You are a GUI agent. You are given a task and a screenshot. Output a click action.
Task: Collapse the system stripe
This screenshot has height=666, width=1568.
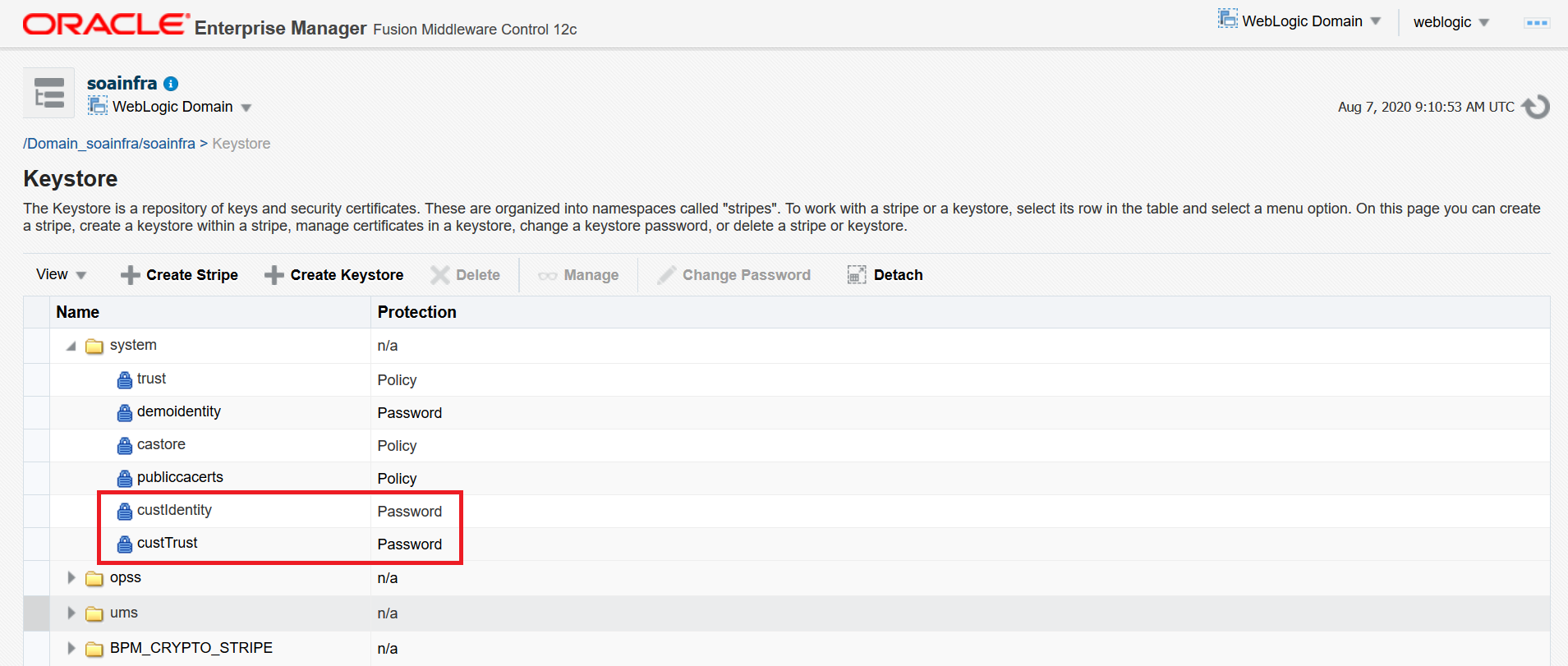point(71,347)
